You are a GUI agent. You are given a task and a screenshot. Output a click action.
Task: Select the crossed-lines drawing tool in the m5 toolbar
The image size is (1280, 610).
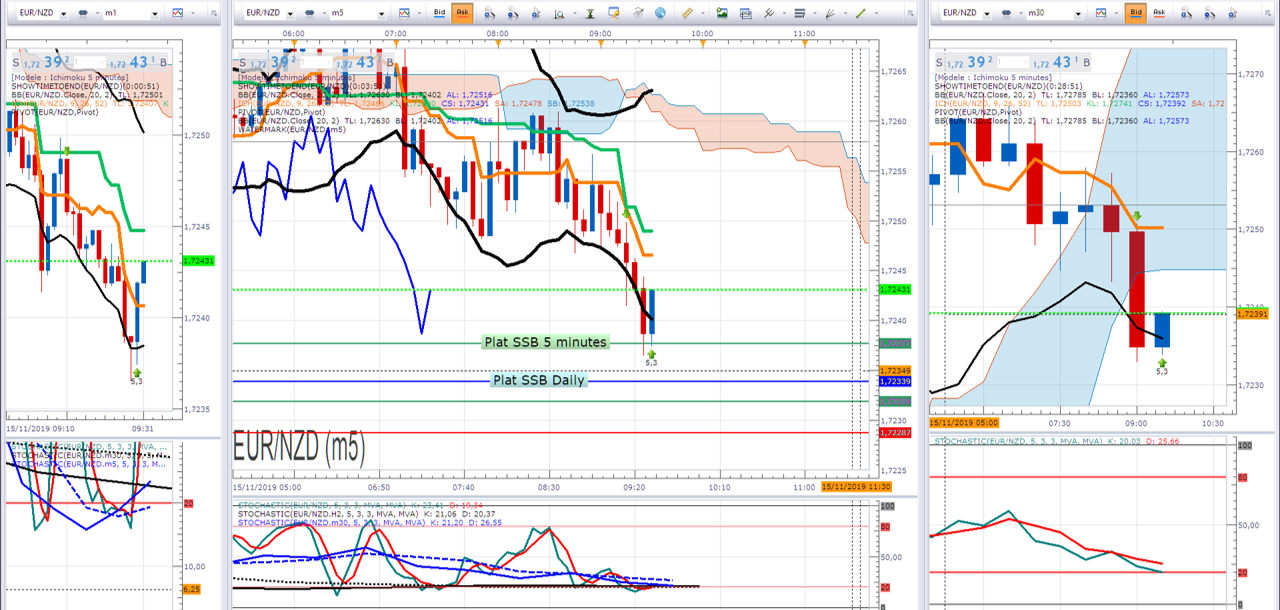pyautogui.click(x=768, y=13)
